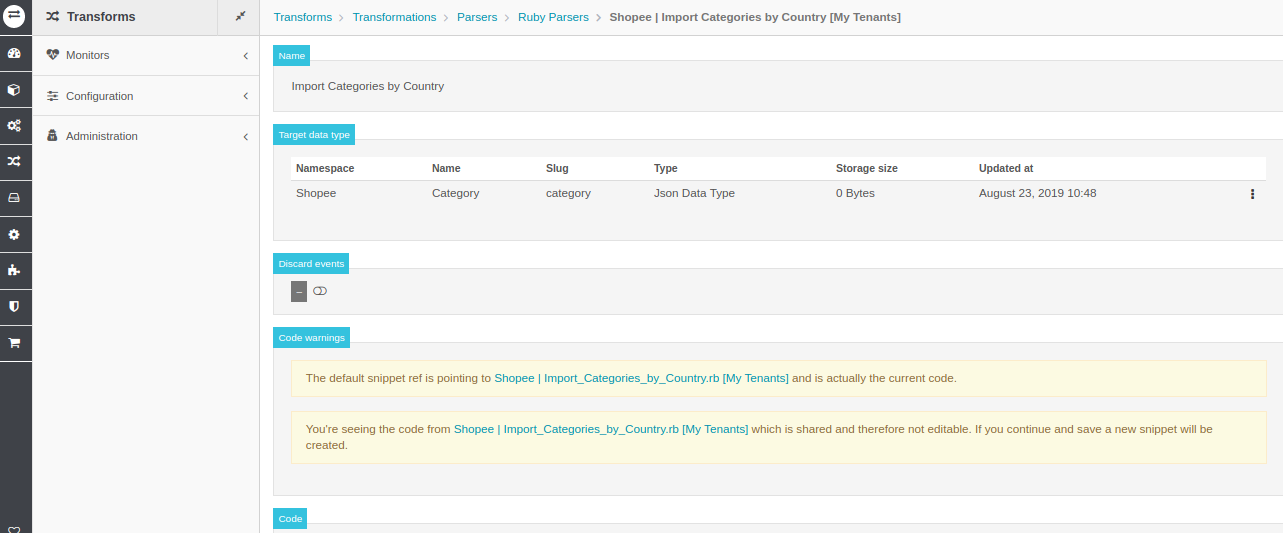
Task: Click the Name field label tab
Action: [x=292, y=56]
